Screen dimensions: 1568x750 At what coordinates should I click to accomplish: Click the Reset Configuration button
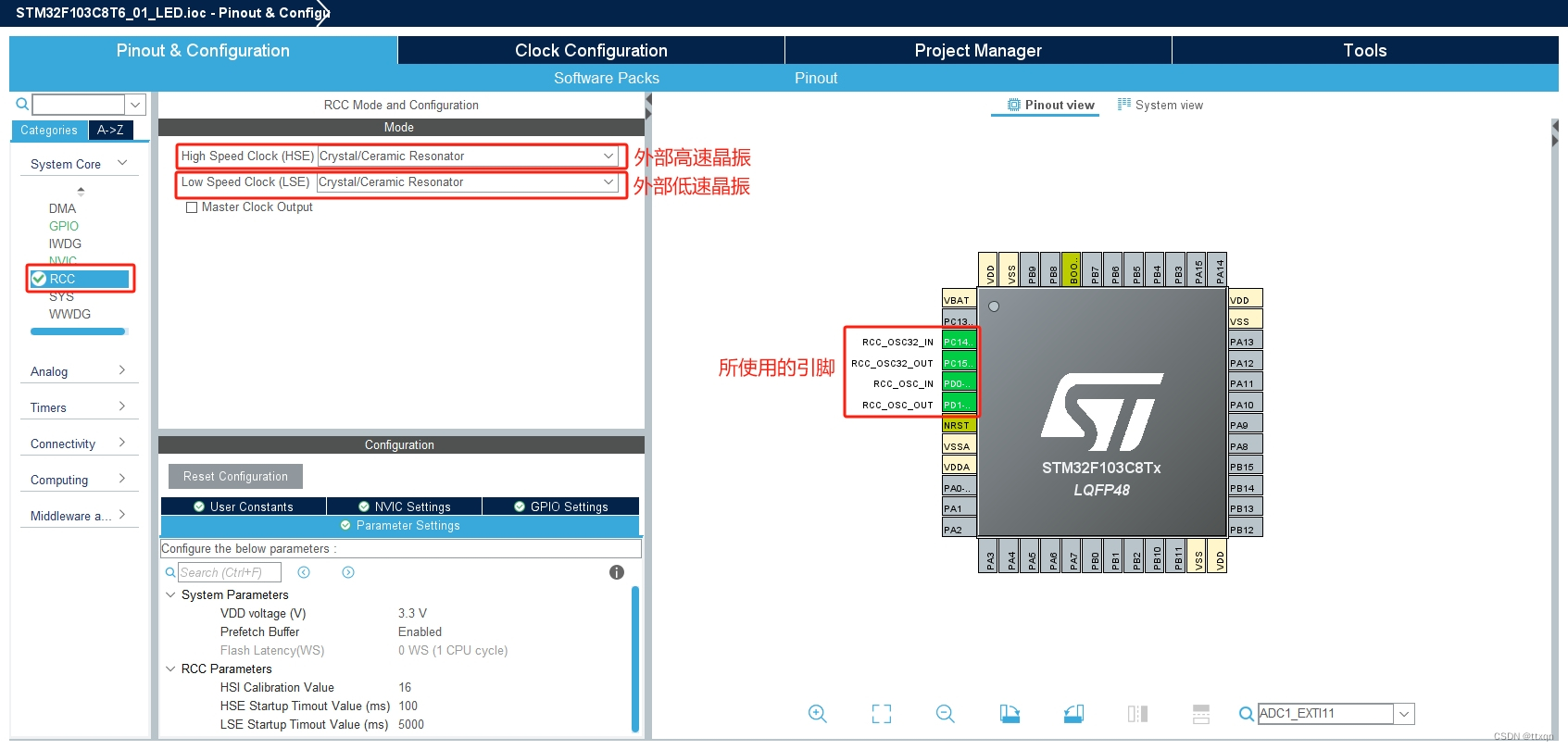pos(235,476)
